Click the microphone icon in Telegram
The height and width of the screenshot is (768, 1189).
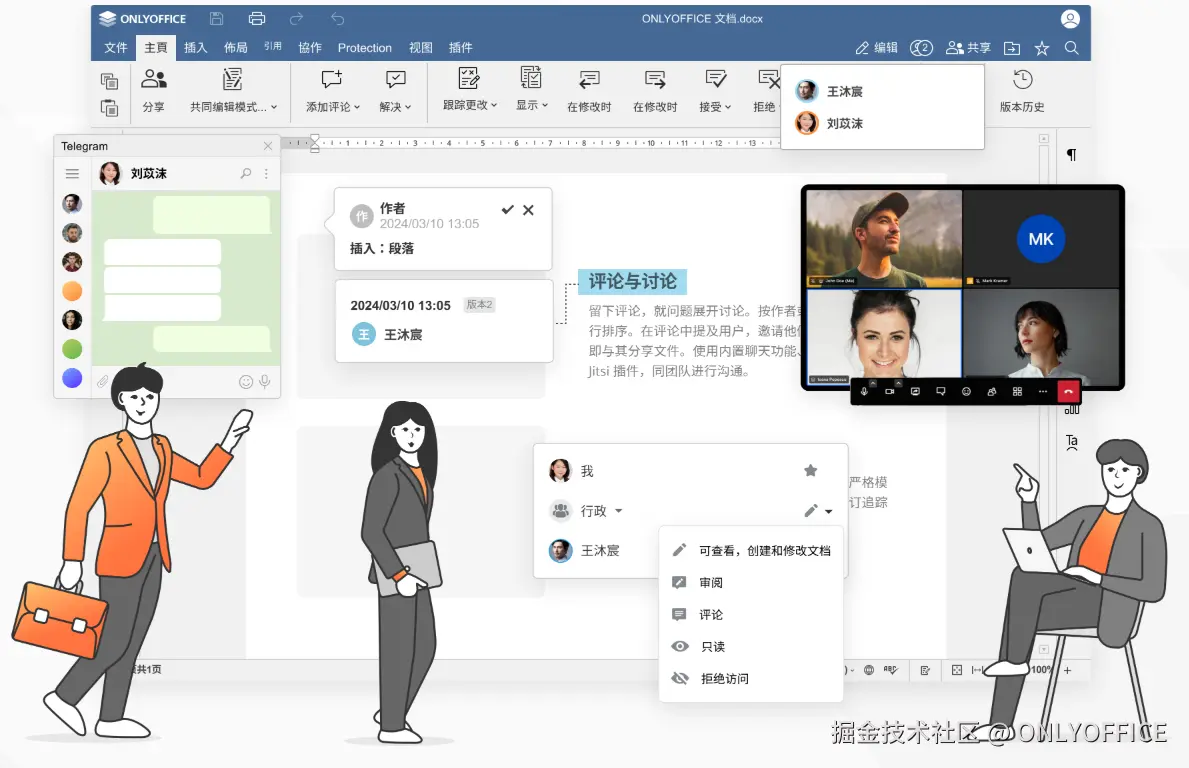click(x=265, y=381)
